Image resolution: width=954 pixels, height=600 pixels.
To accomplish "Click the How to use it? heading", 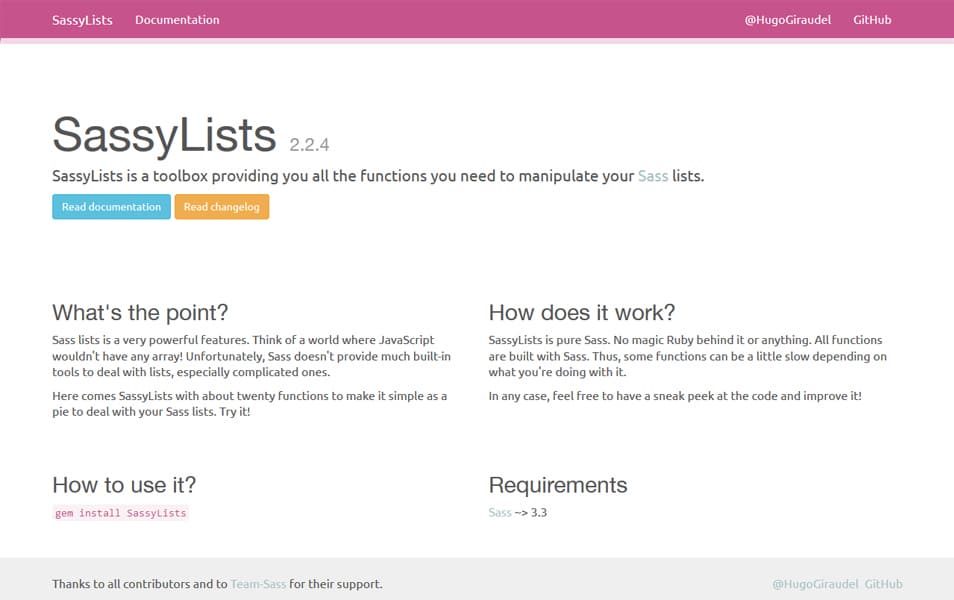I will click(123, 485).
